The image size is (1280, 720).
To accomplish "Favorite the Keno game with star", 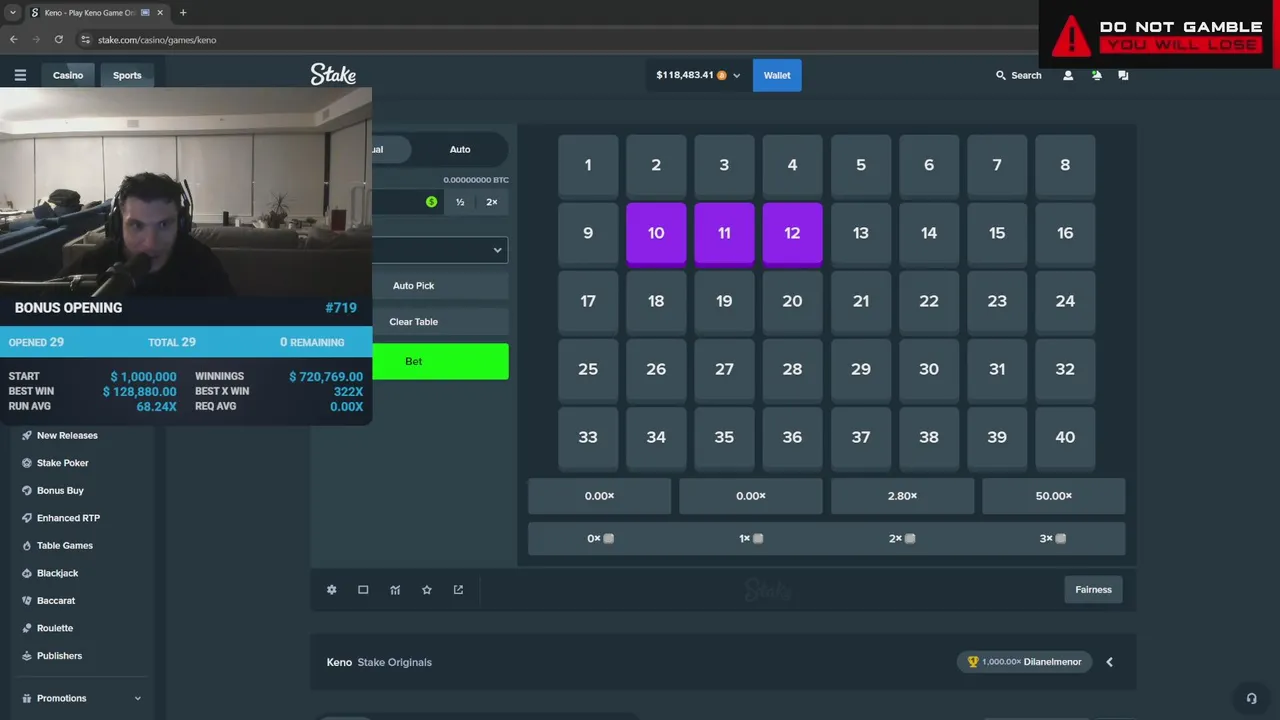I will pyautogui.click(x=427, y=590).
